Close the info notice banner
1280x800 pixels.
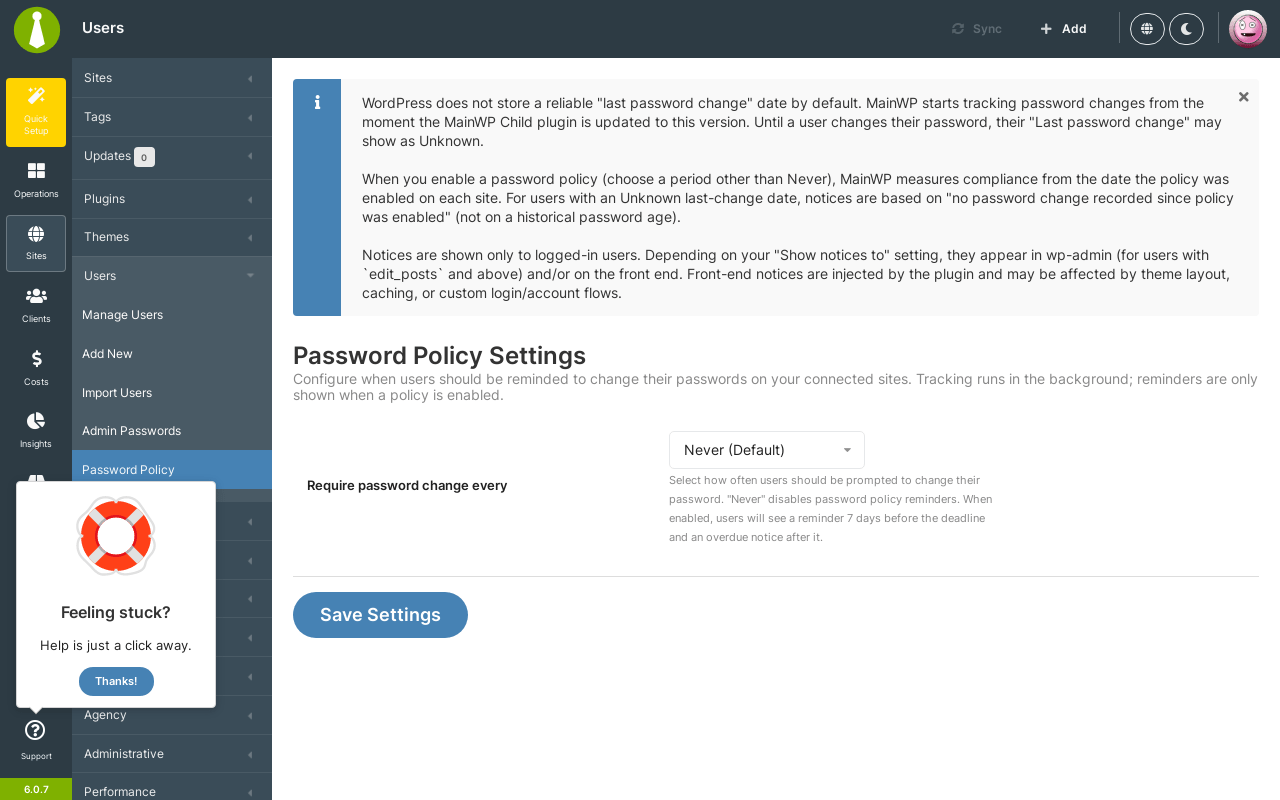coord(1244,97)
